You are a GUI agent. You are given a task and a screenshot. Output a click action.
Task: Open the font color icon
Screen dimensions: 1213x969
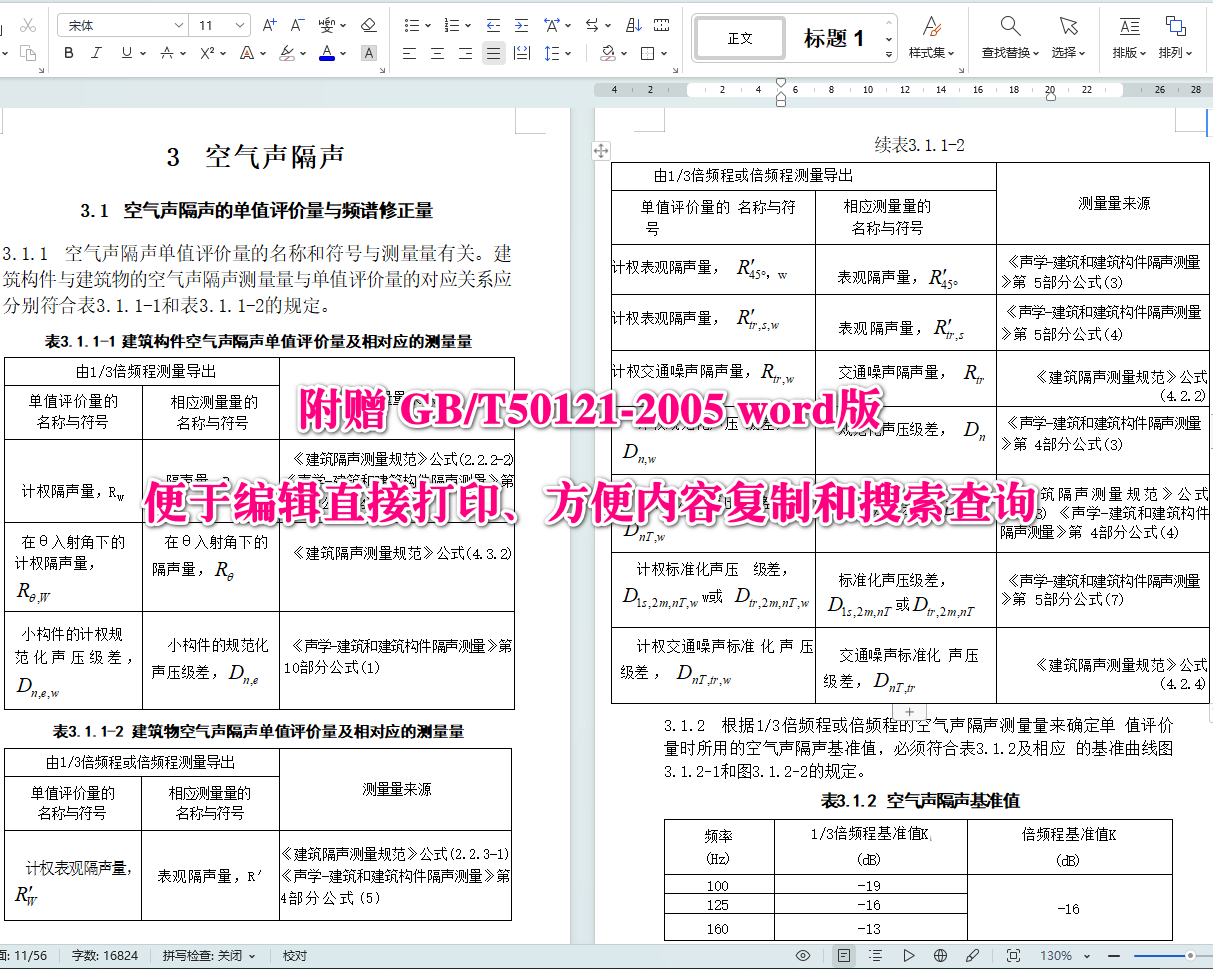(327, 54)
